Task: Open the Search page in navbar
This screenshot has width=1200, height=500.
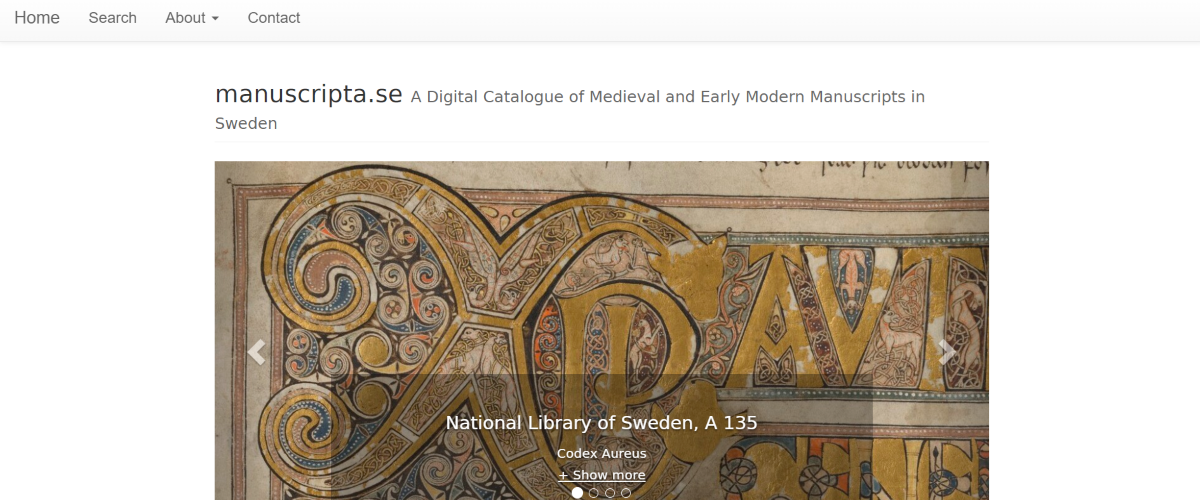Action: [112, 18]
